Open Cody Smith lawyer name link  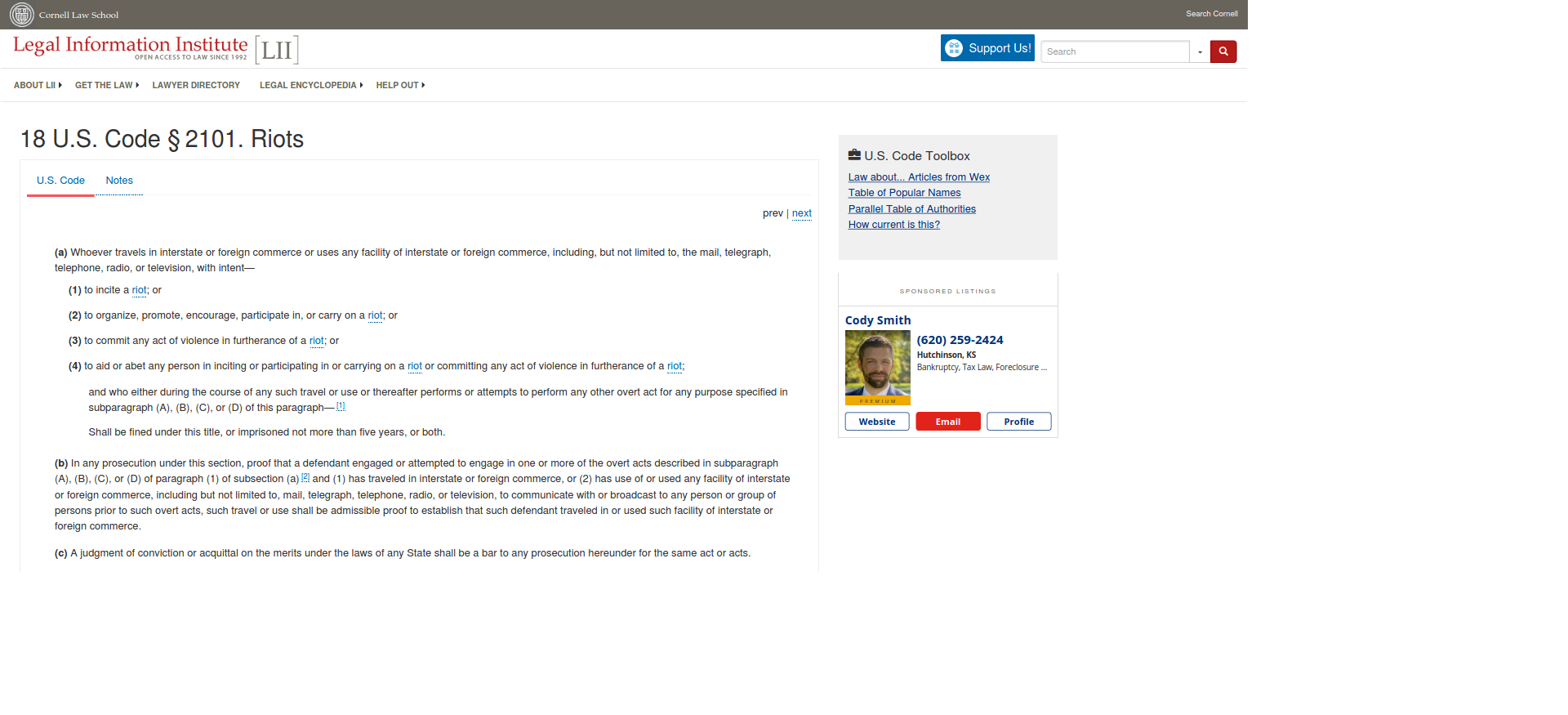click(878, 320)
